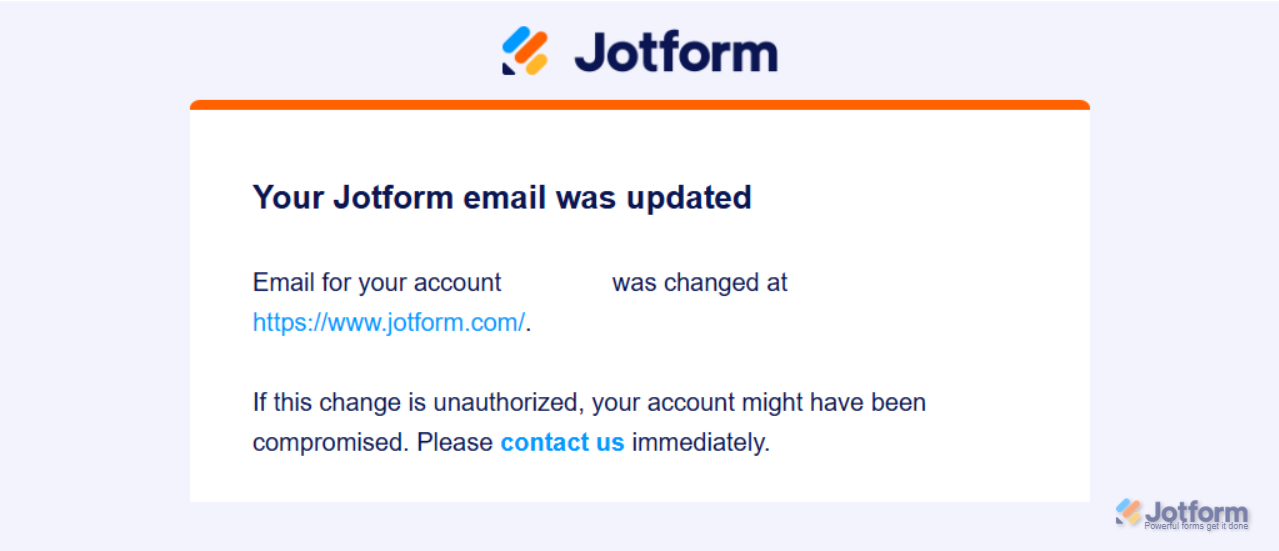This screenshot has height=551, width=1279.
Task: Click the 'was changed at' text
Action: pos(700,283)
